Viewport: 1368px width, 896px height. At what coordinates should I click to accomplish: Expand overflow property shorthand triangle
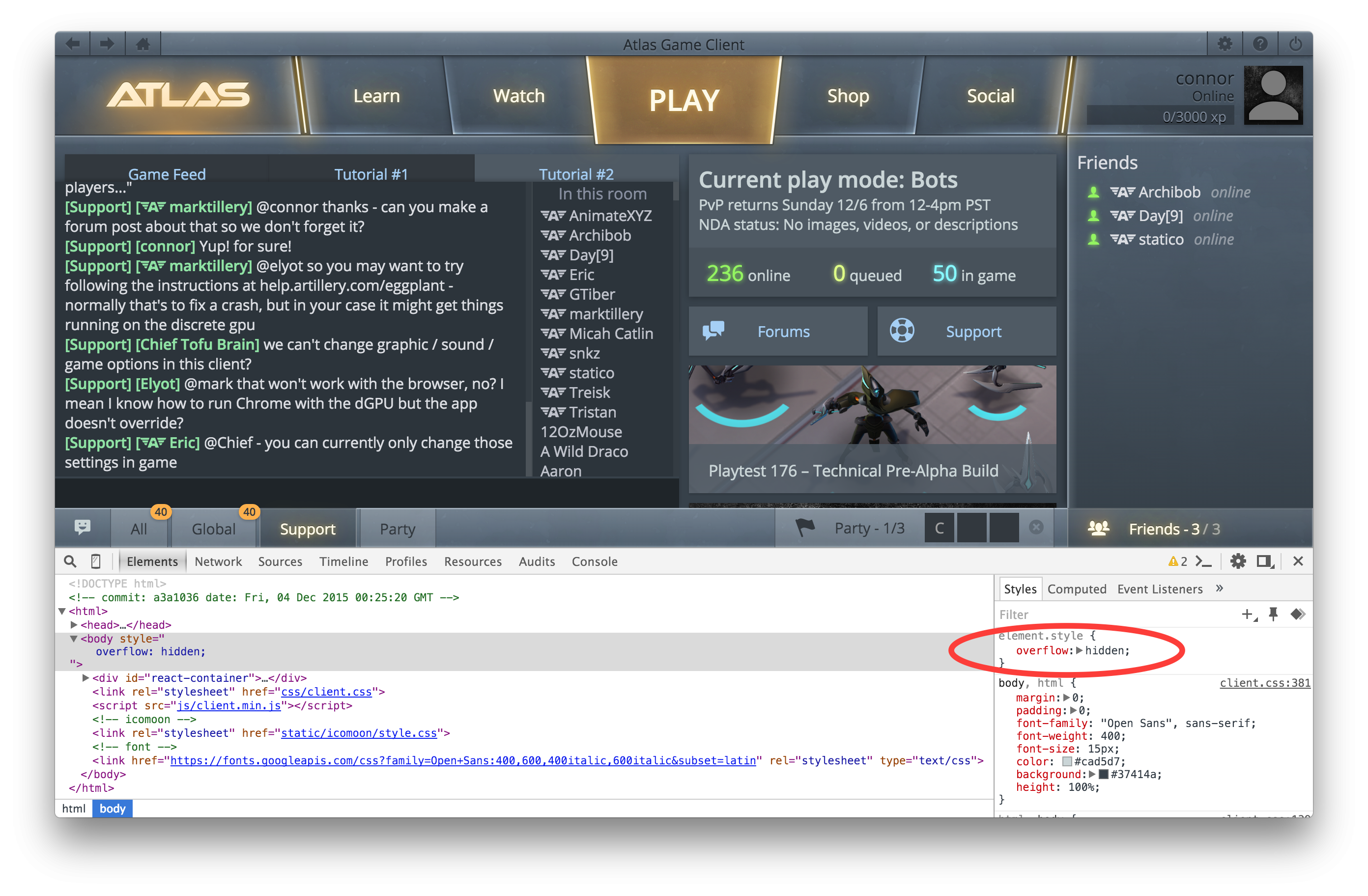1079,650
